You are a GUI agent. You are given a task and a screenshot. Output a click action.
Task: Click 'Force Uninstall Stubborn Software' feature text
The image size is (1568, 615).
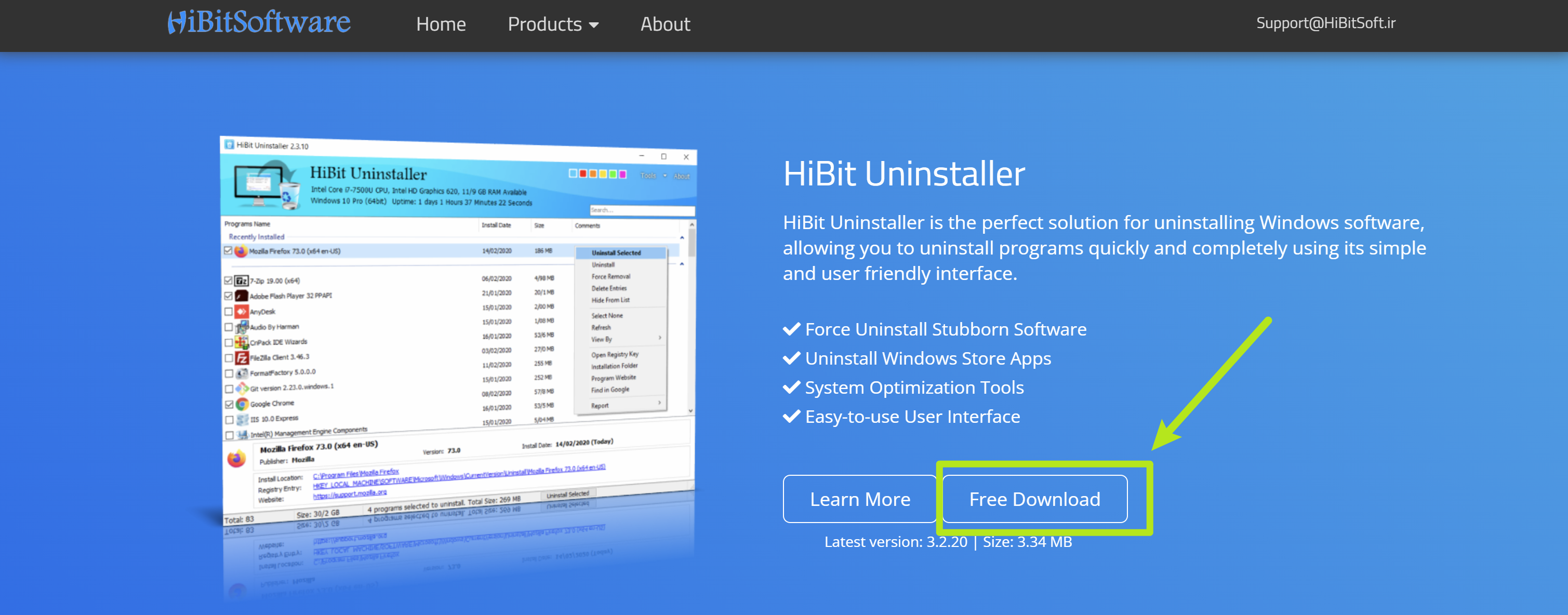coord(945,329)
